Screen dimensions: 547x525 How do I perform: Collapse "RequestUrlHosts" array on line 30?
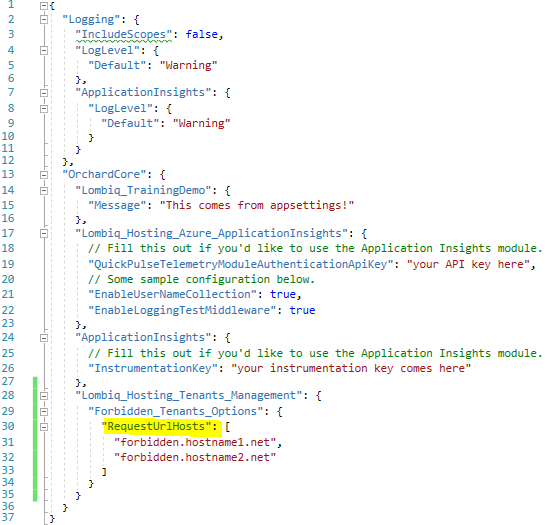pyautogui.click(x=44, y=427)
